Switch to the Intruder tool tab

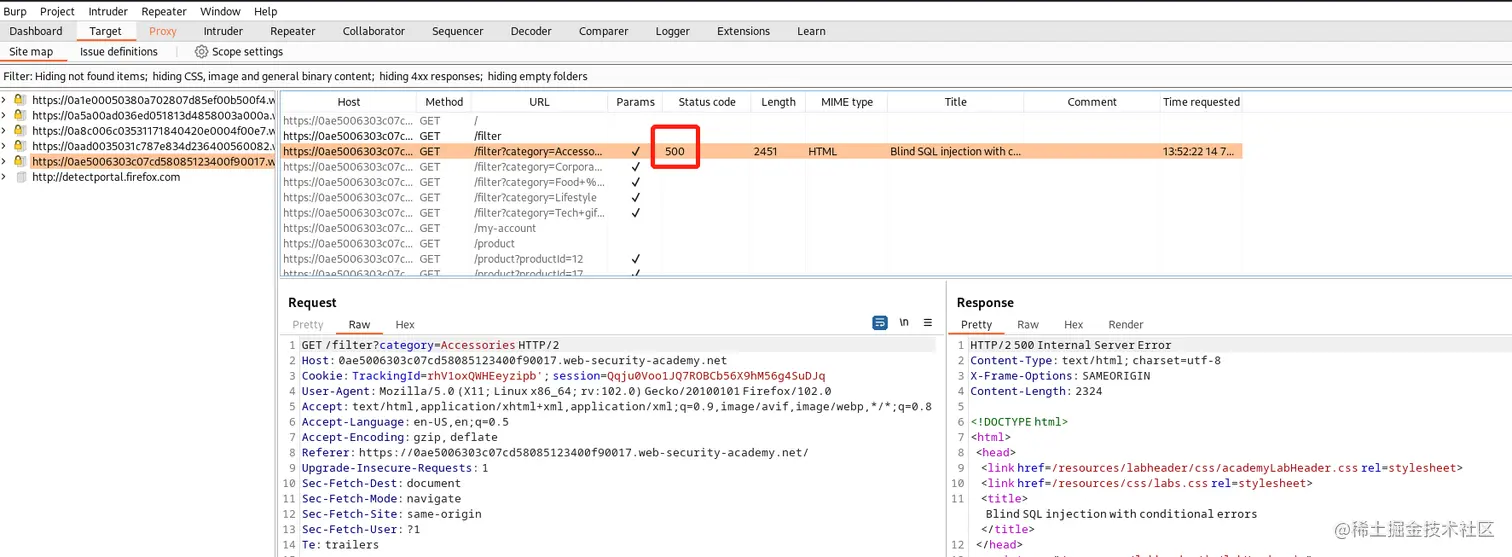[223, 31]
